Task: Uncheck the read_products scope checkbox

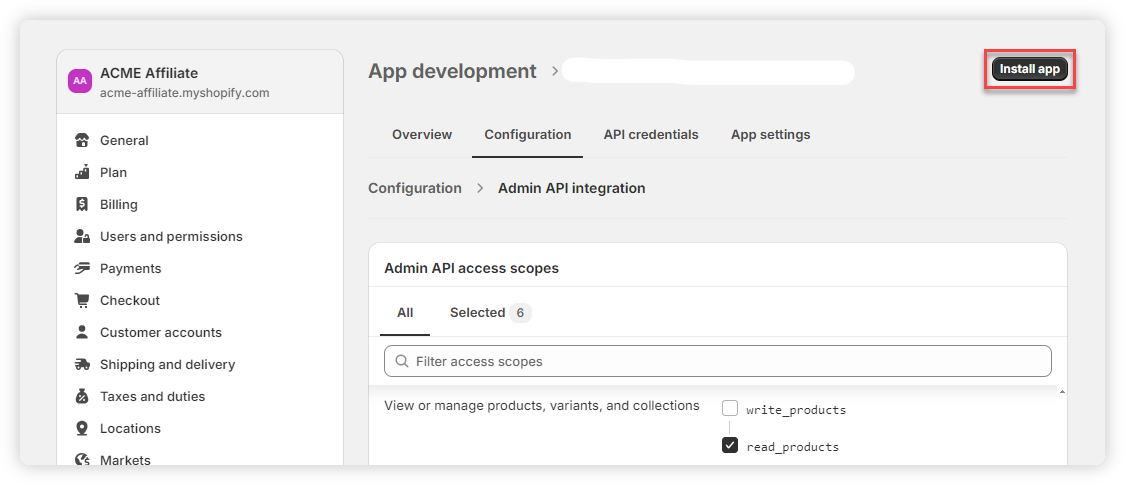Action: [730, 446]
